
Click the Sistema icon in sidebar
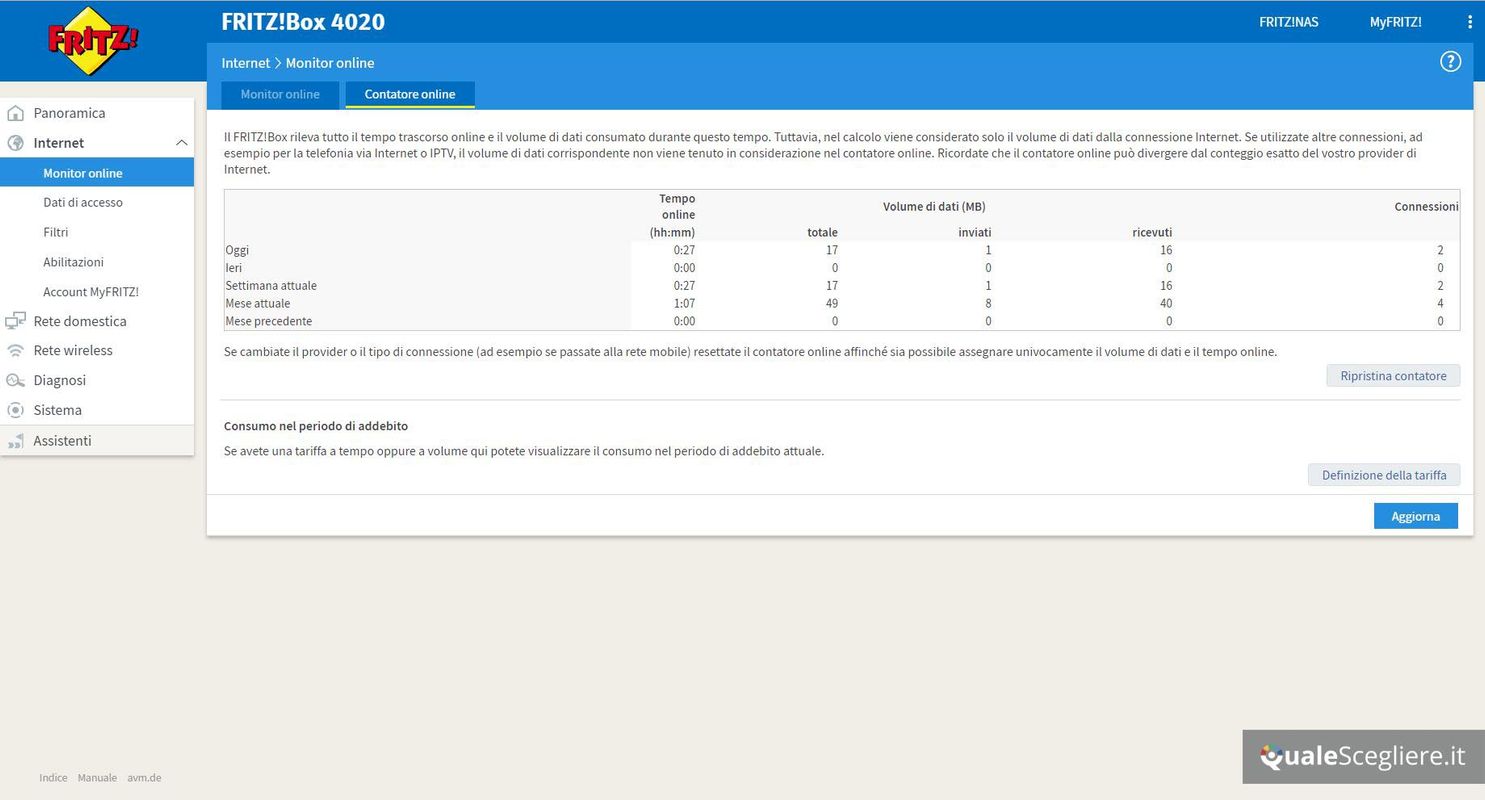point(15,410)
